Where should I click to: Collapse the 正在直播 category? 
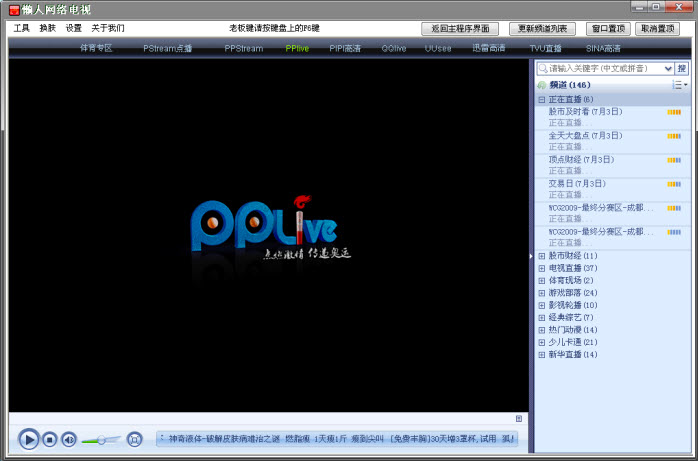click(541, 99)
